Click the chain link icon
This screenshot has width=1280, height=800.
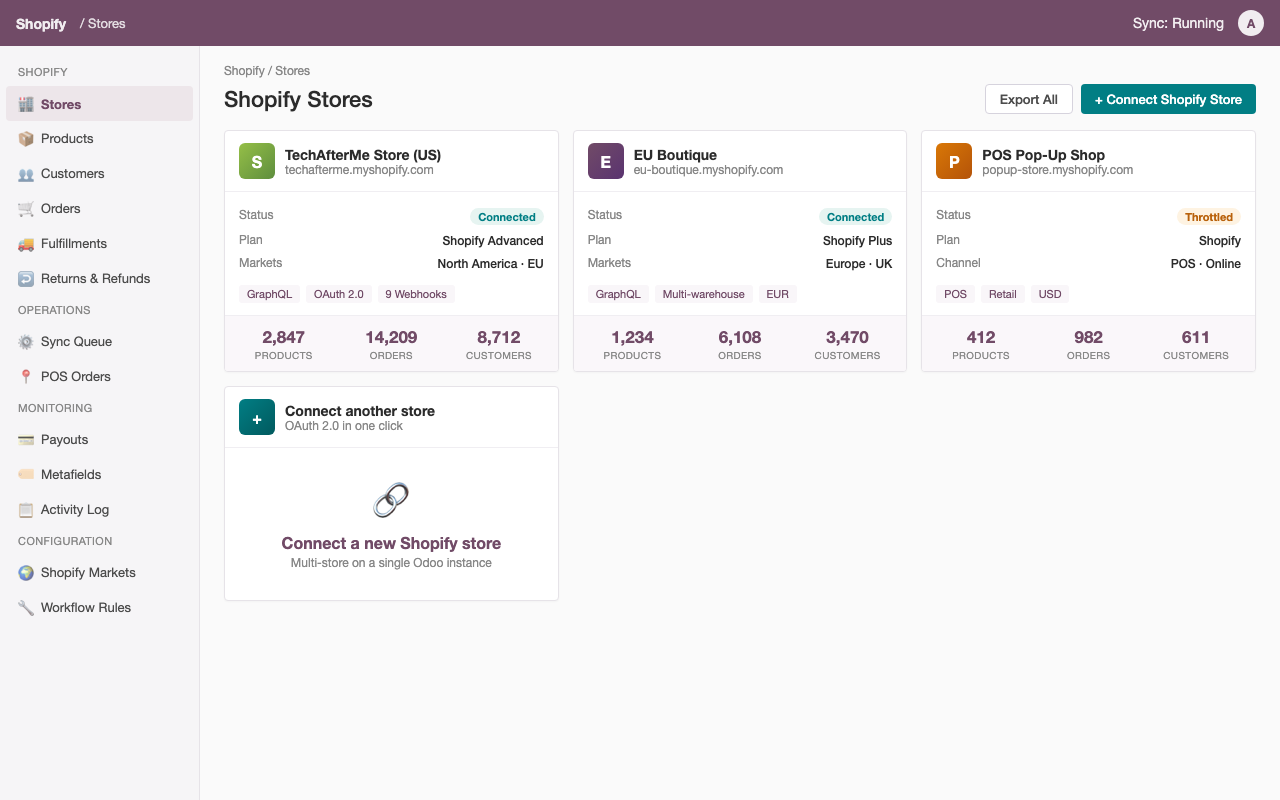[x=391, y=500]
